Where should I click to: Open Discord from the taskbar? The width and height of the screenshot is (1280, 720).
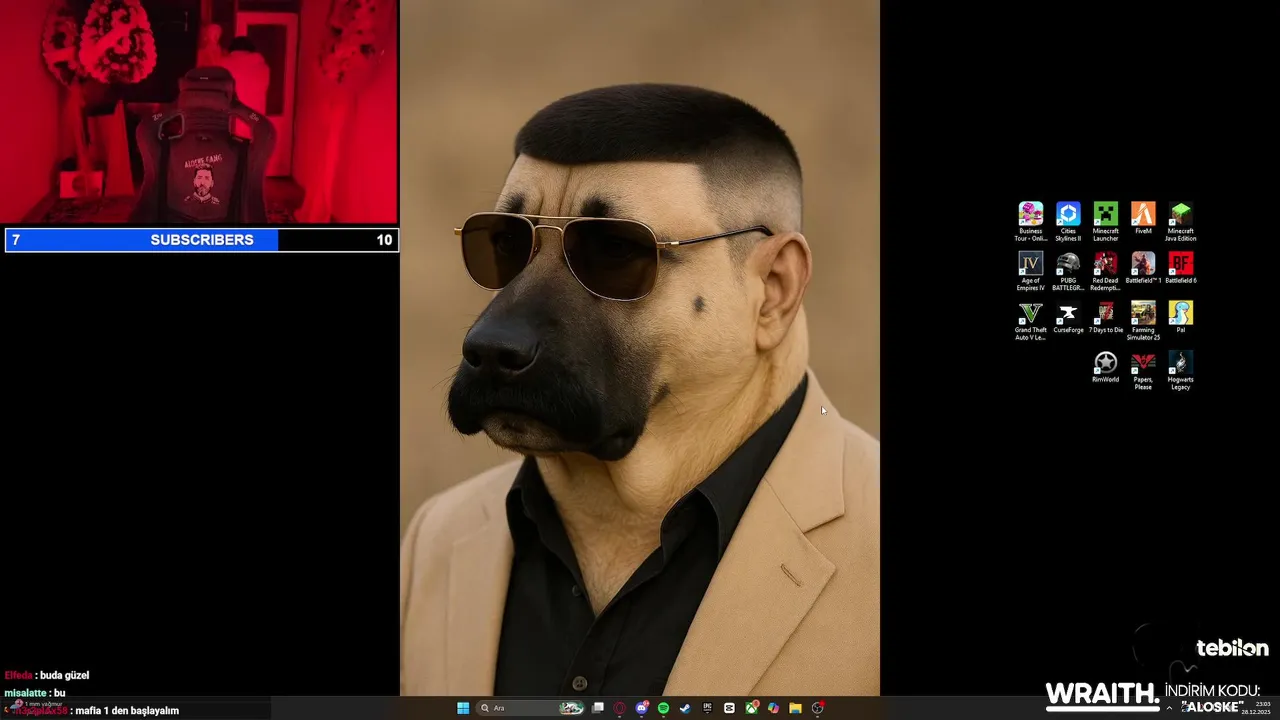[x=642, y=708]
